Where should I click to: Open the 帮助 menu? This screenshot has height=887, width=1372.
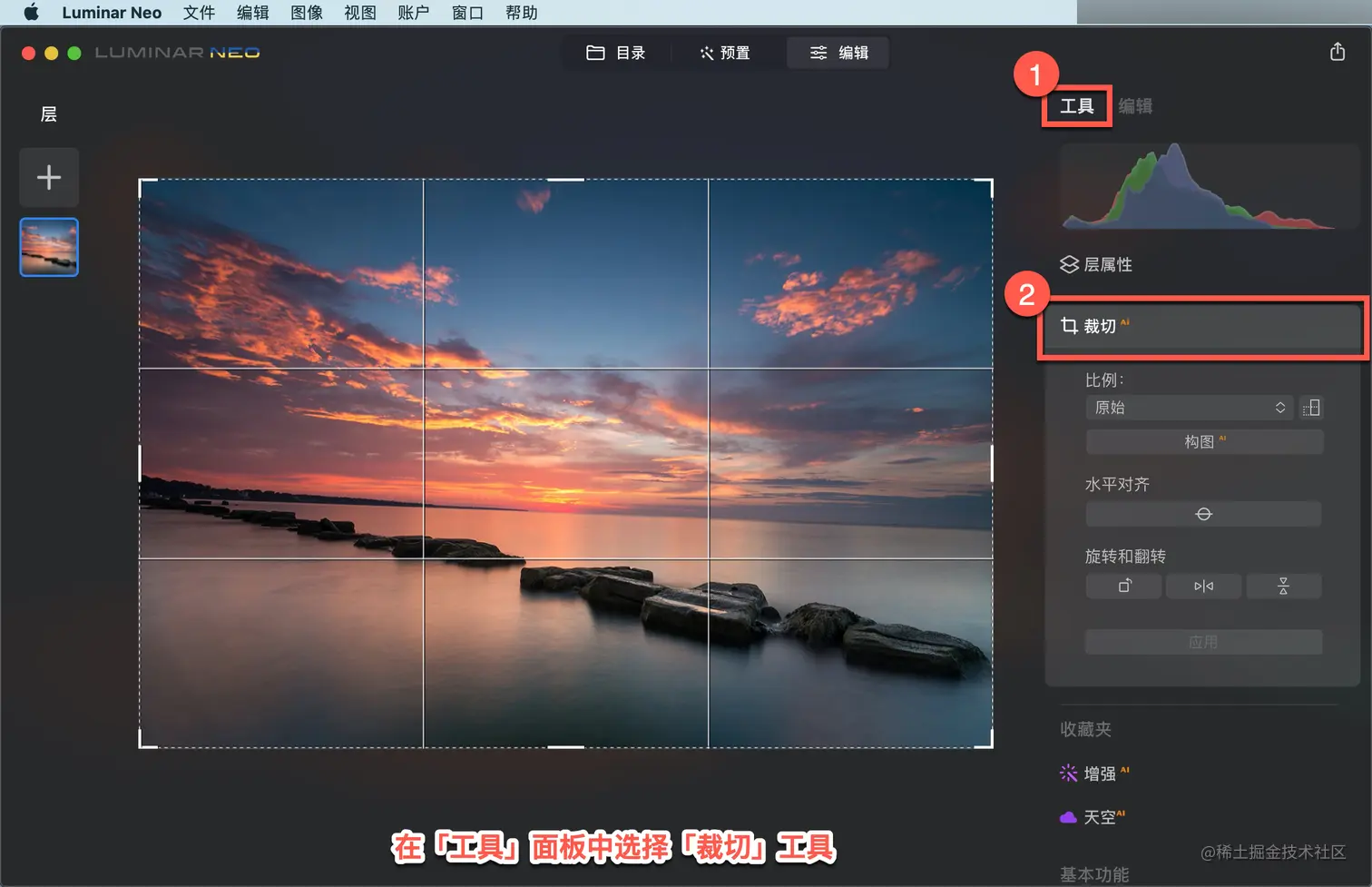point(522,13)
